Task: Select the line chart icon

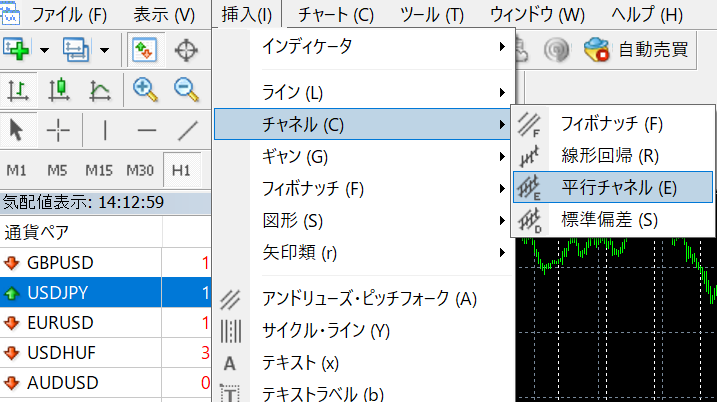Action: 100,90
